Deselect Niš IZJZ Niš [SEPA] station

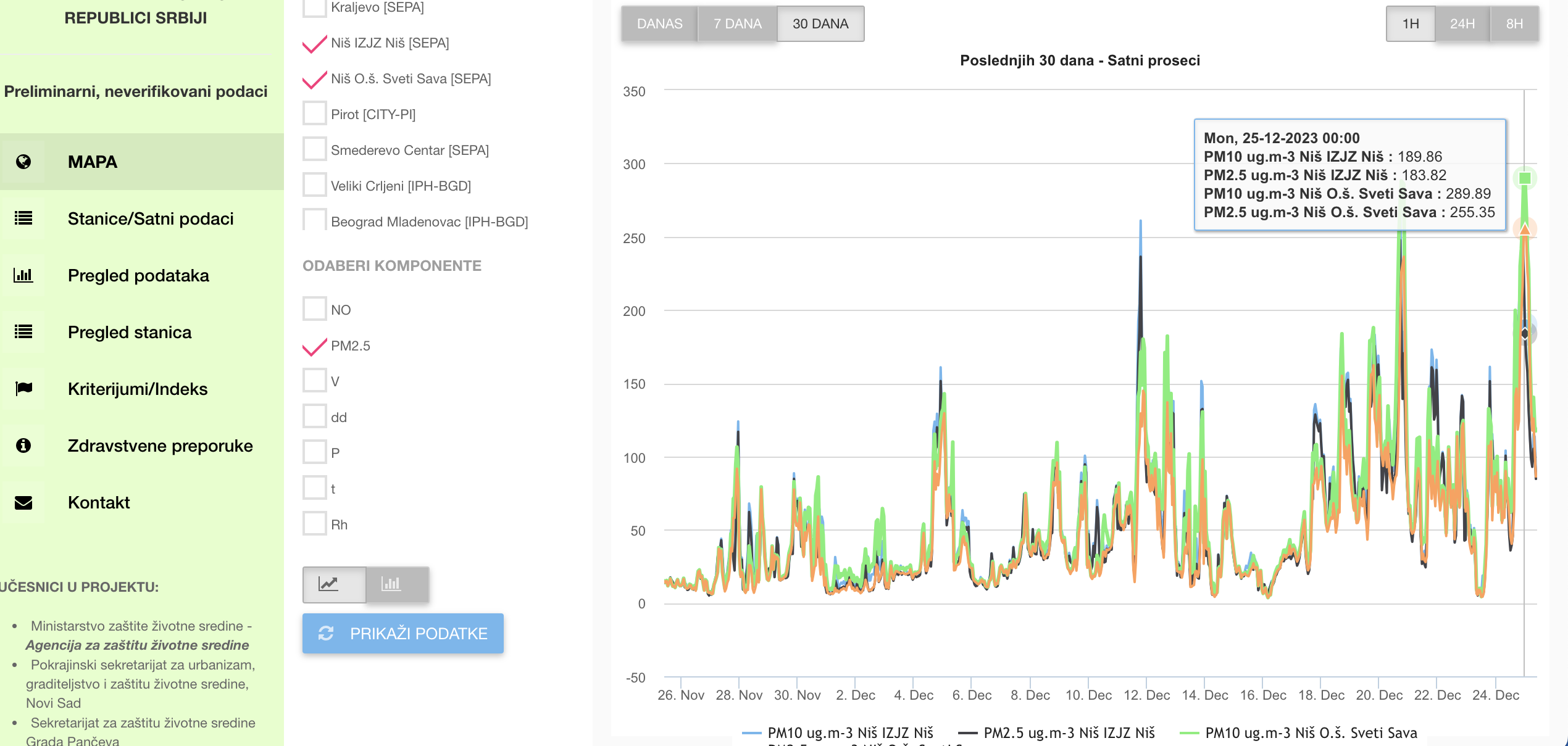click(x=314, y=43)
